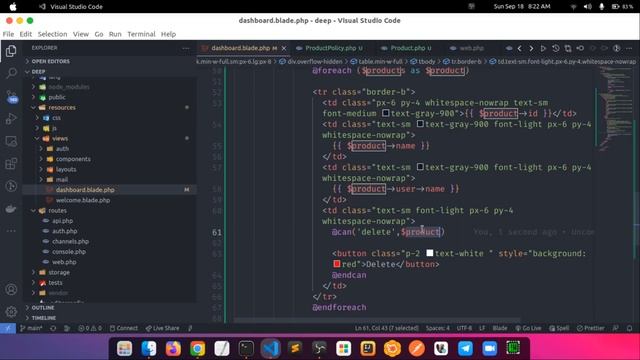
Task: Open the File menu
Action: (8, 34)
